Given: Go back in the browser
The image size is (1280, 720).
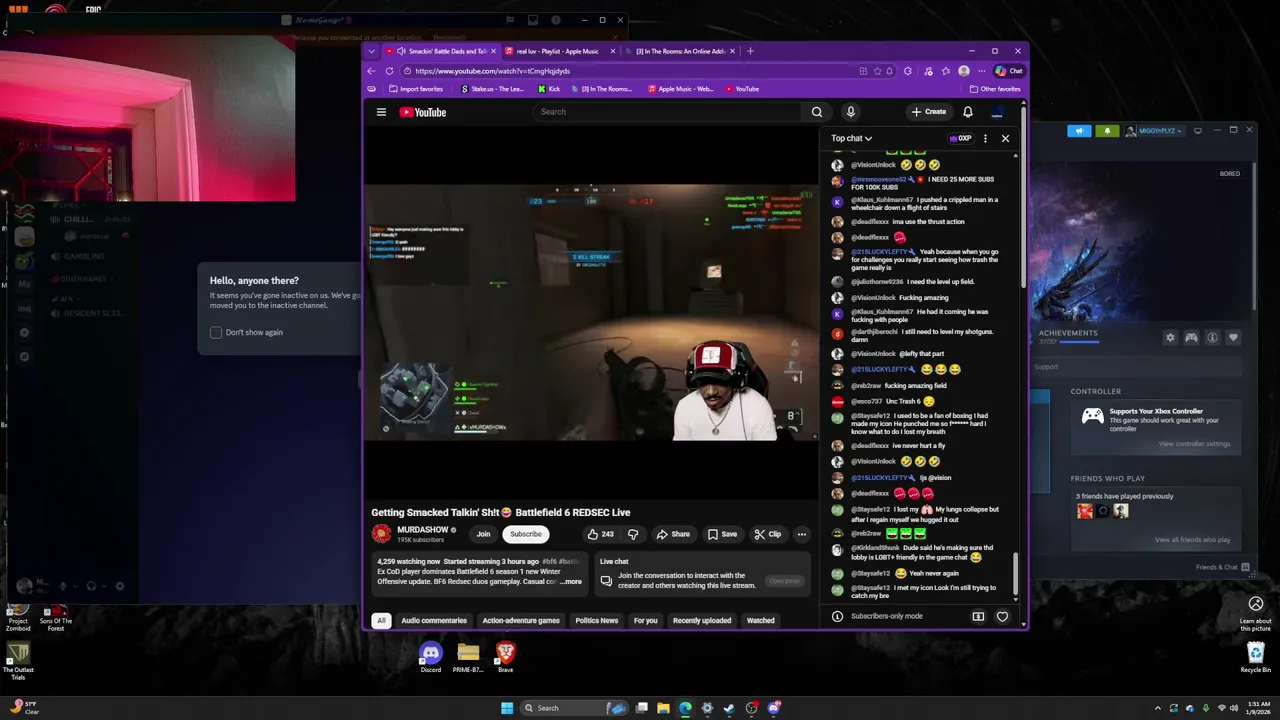Looking at the screenshot, I should (371, 71).
